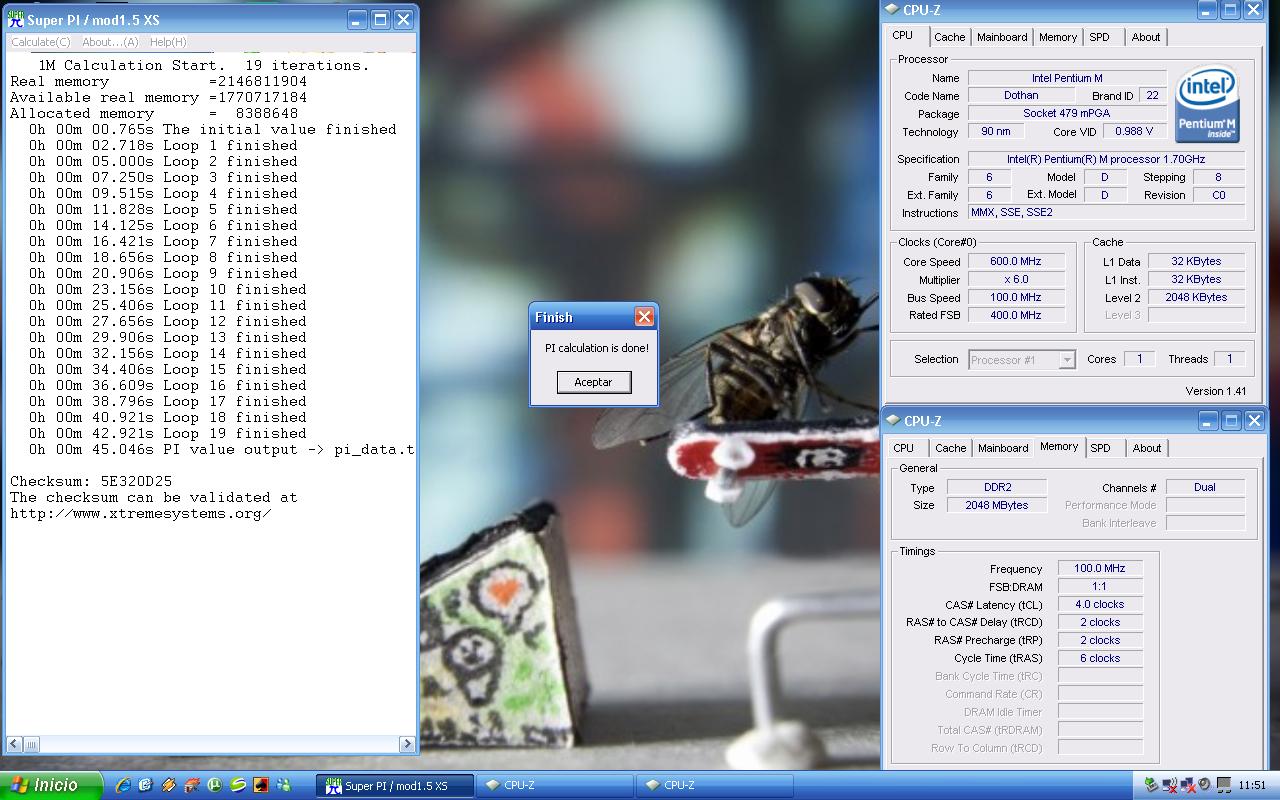The height and width of the screenshot is (800, 1280).
Task: Click the lower CPU-Z window title icon
Action: 892,421
